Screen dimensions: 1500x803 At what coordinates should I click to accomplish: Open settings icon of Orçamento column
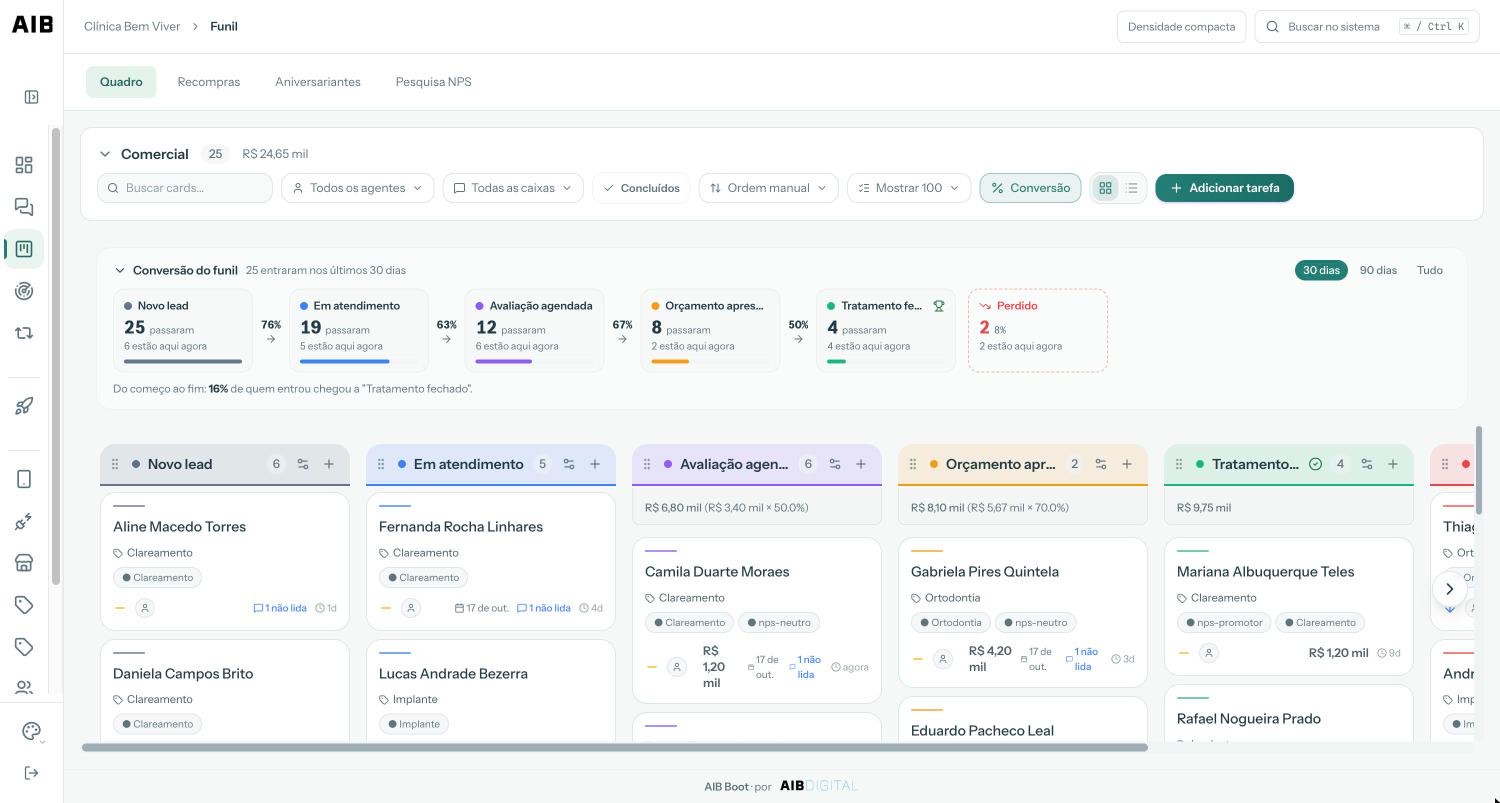1101,464
